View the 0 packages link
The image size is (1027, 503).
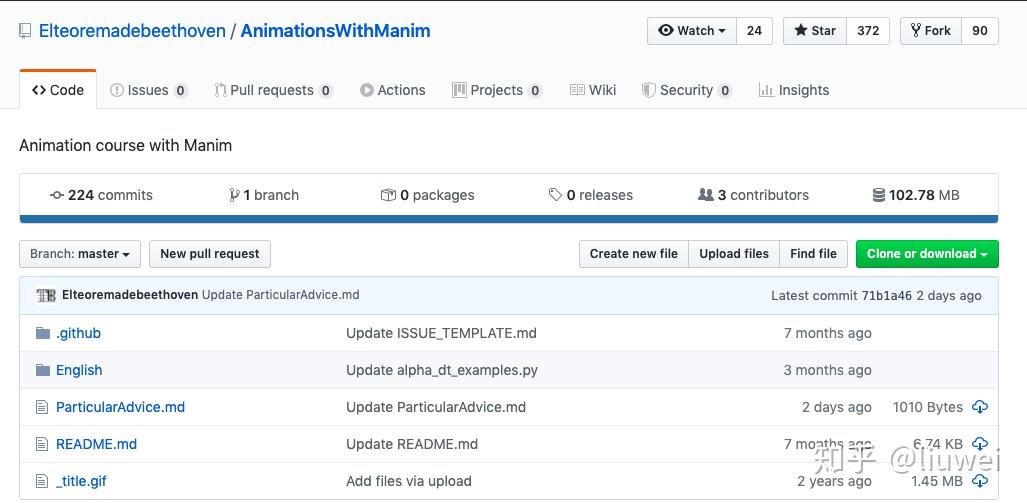427,195
